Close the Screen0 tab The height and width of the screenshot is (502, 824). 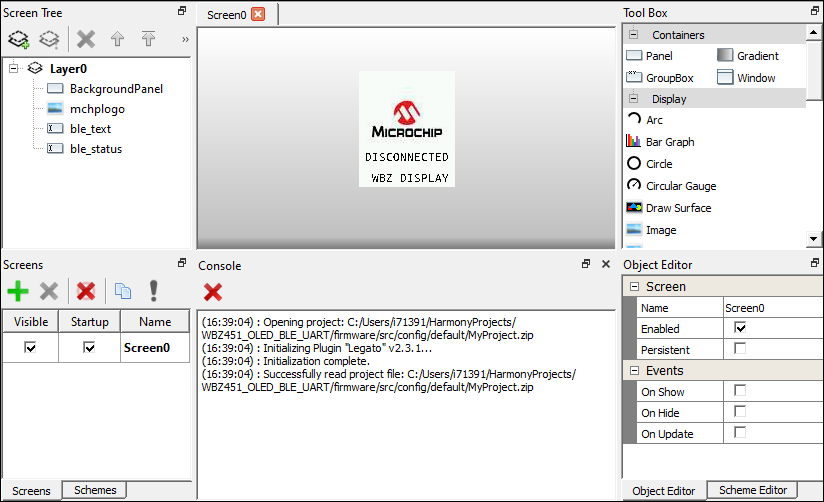pyautogui.click(x=258, y=14)
